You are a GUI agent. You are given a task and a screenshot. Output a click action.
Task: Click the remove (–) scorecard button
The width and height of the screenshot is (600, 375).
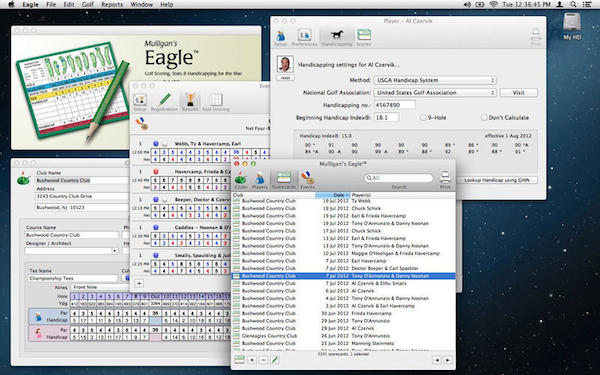click(263, 360)
